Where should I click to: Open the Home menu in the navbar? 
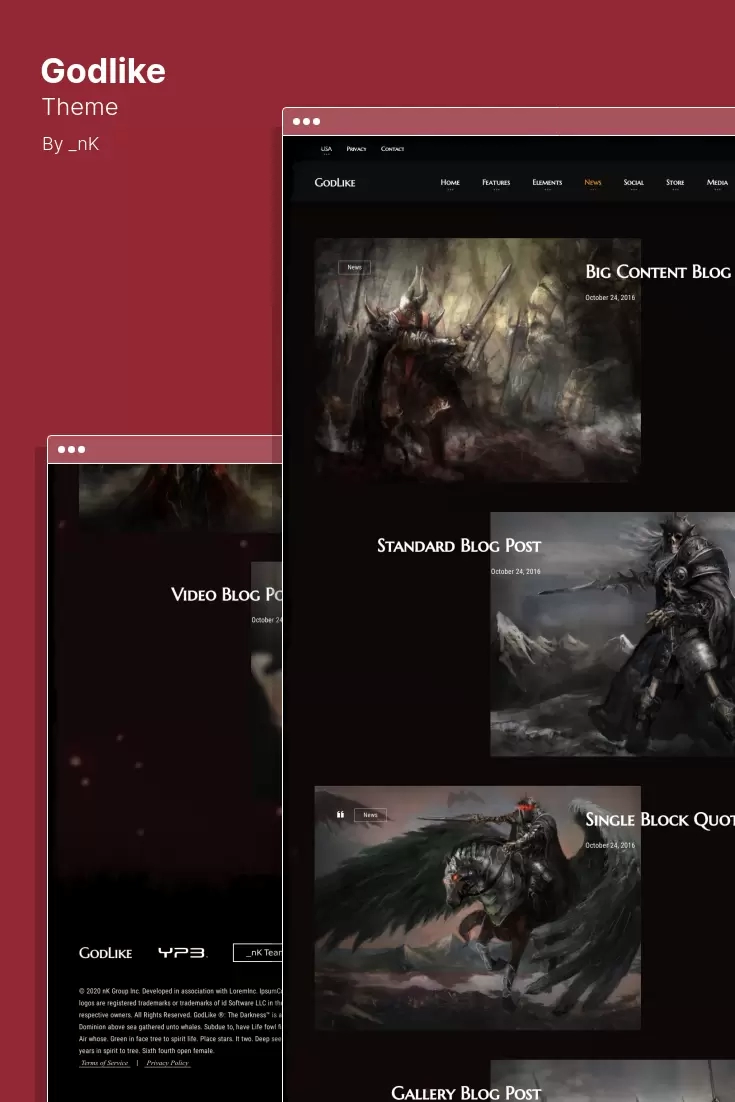[x=450, y=182]
